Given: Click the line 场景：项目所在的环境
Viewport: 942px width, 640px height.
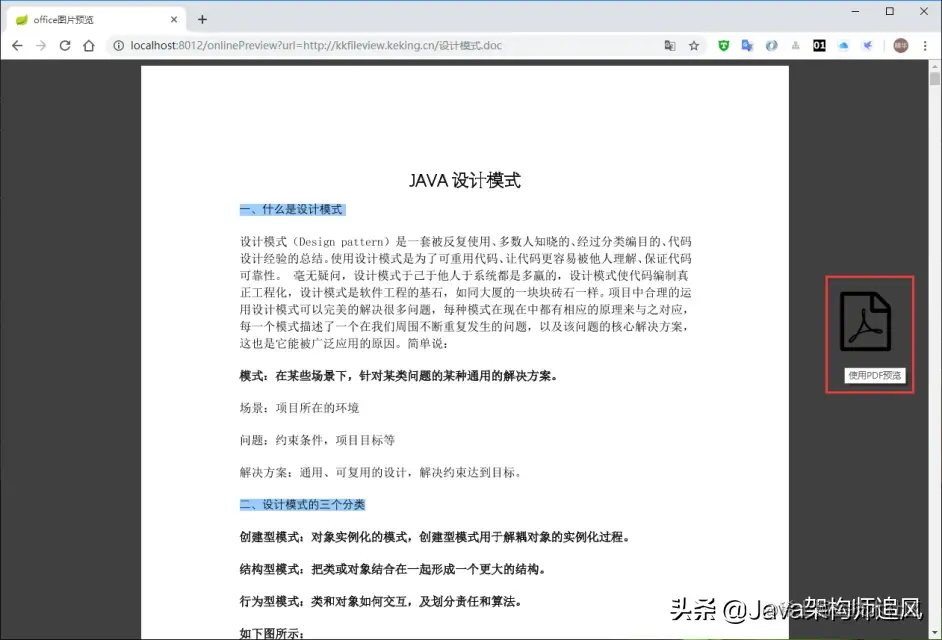Looking at the screenshot, I should pos(299,408).
